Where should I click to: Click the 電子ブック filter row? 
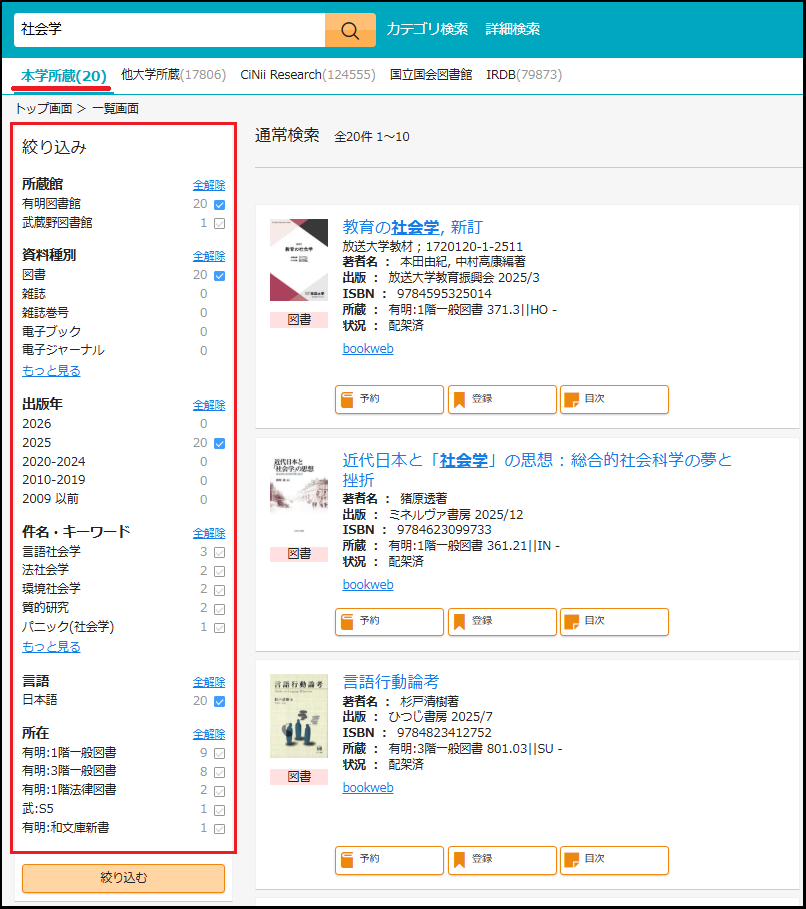(124, 332)
